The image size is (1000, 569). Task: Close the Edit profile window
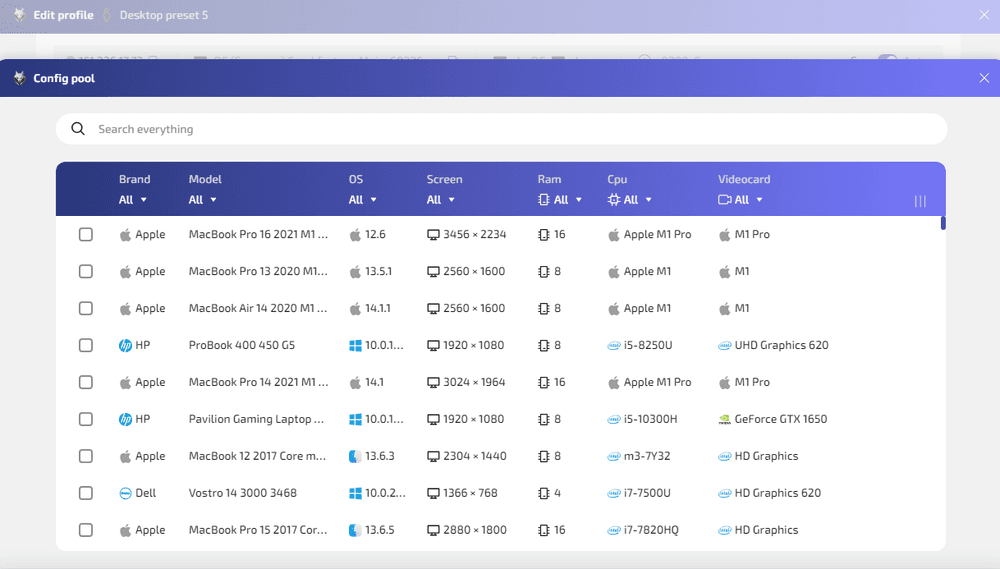click(984, 15)
